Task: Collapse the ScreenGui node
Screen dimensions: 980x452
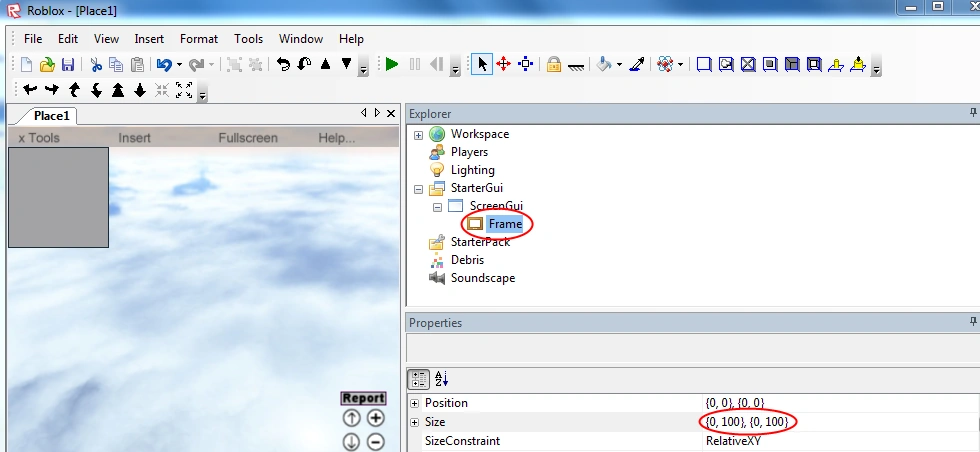Action: 438,207
